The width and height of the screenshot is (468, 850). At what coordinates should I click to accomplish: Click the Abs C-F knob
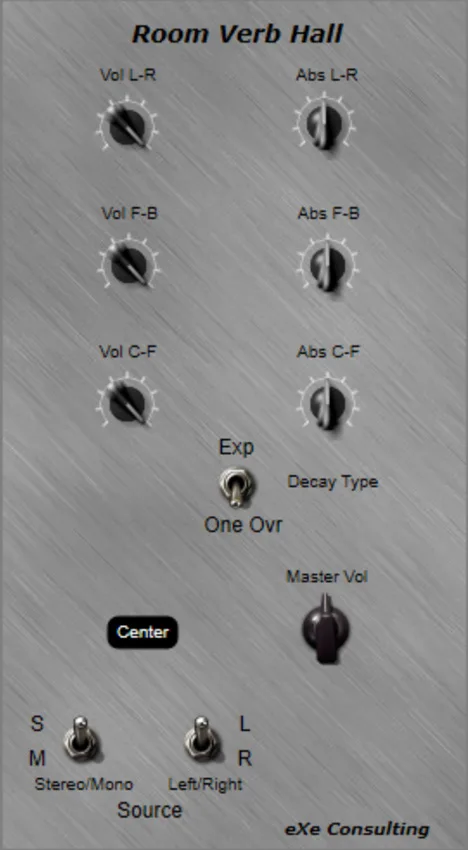coord(327,402)
